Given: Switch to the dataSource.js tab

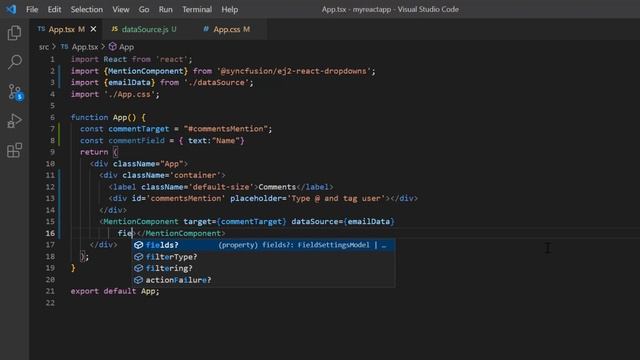Looking at the screenshot, I should pos(149,29).
